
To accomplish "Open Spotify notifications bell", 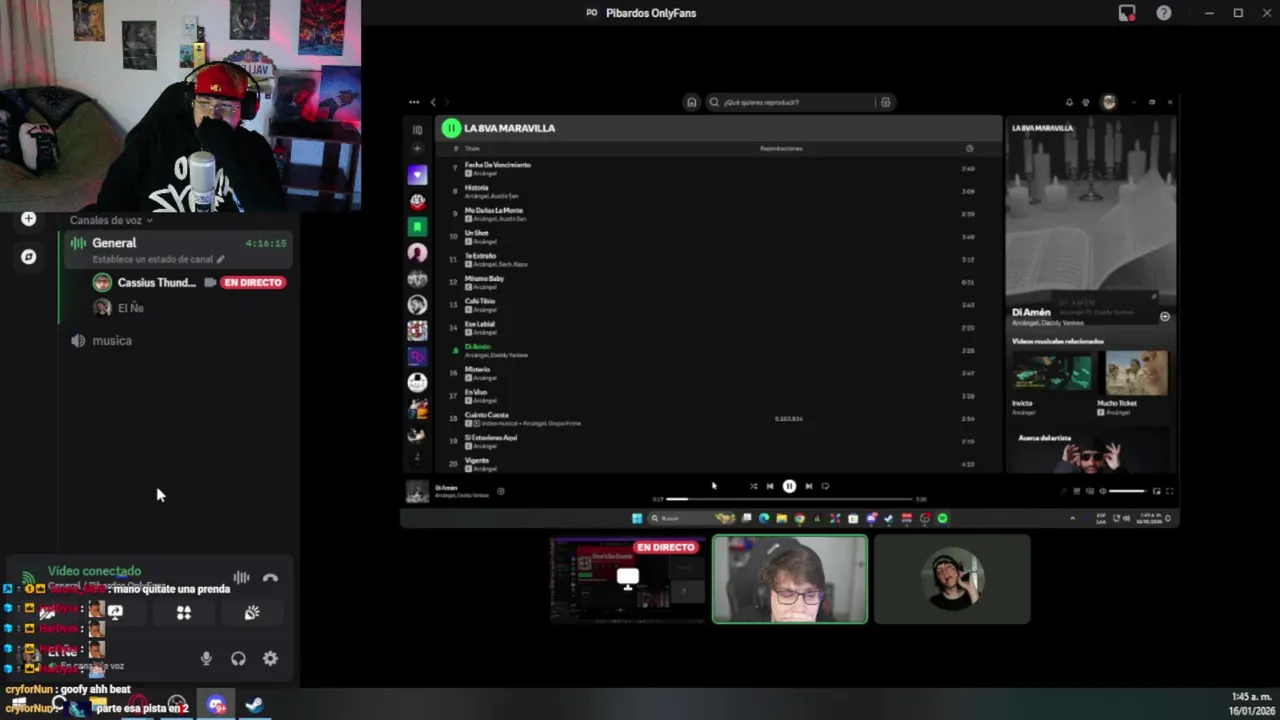I will click(1069, 102).
